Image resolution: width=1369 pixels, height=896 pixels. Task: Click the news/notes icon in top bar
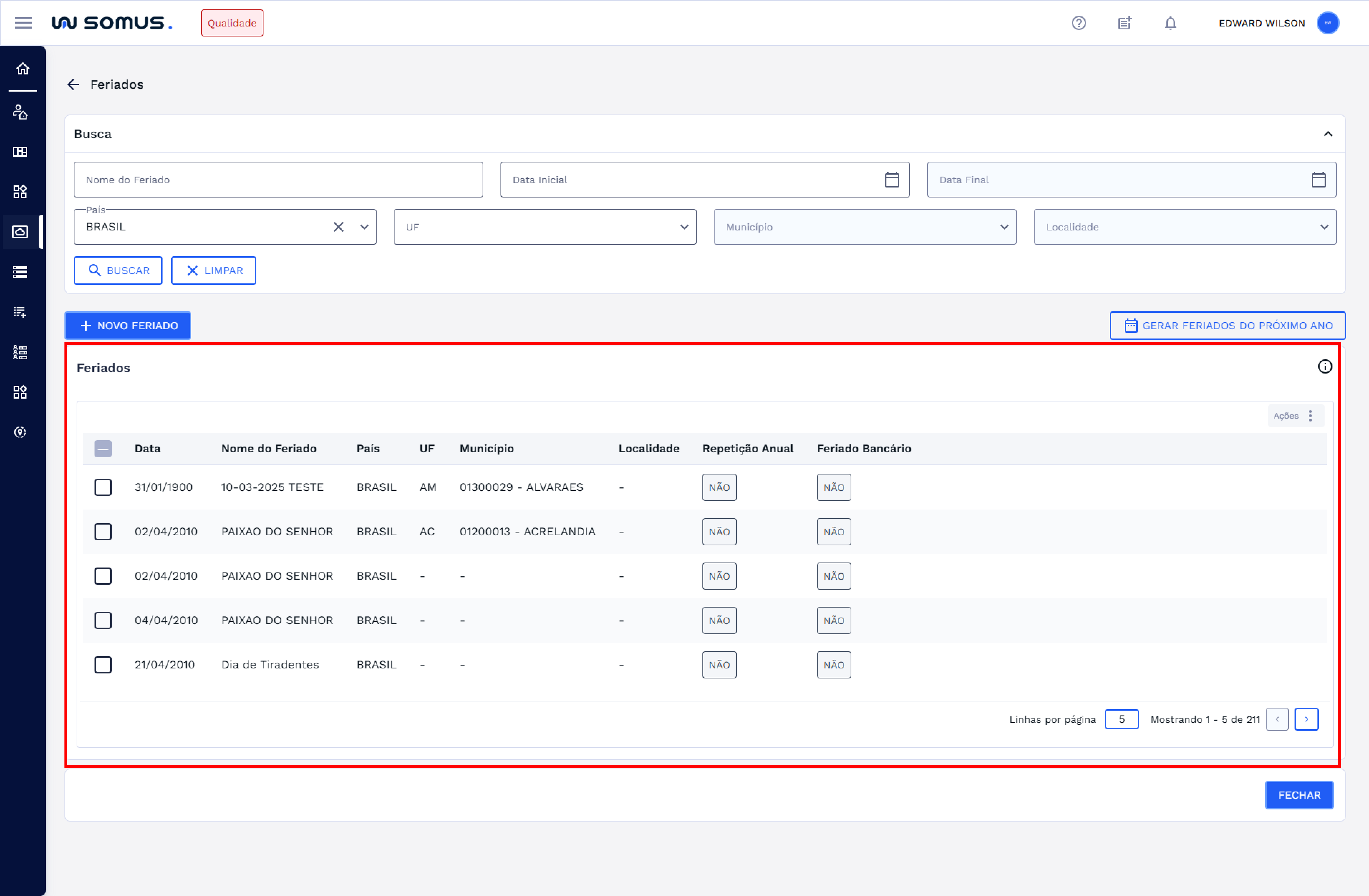click(1124, 23)
